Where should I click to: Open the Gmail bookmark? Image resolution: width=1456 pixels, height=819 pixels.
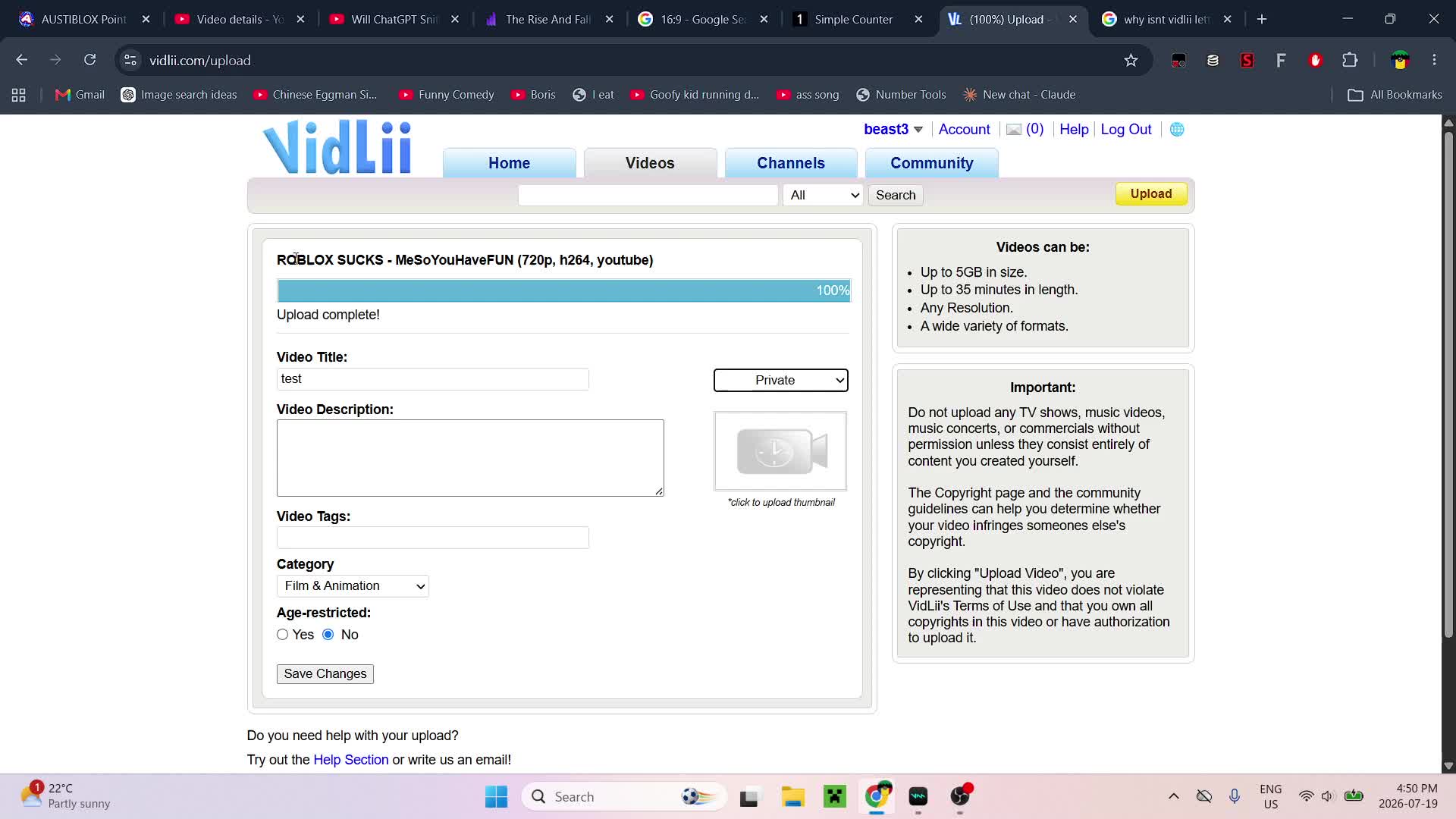(x=80, y=95)
